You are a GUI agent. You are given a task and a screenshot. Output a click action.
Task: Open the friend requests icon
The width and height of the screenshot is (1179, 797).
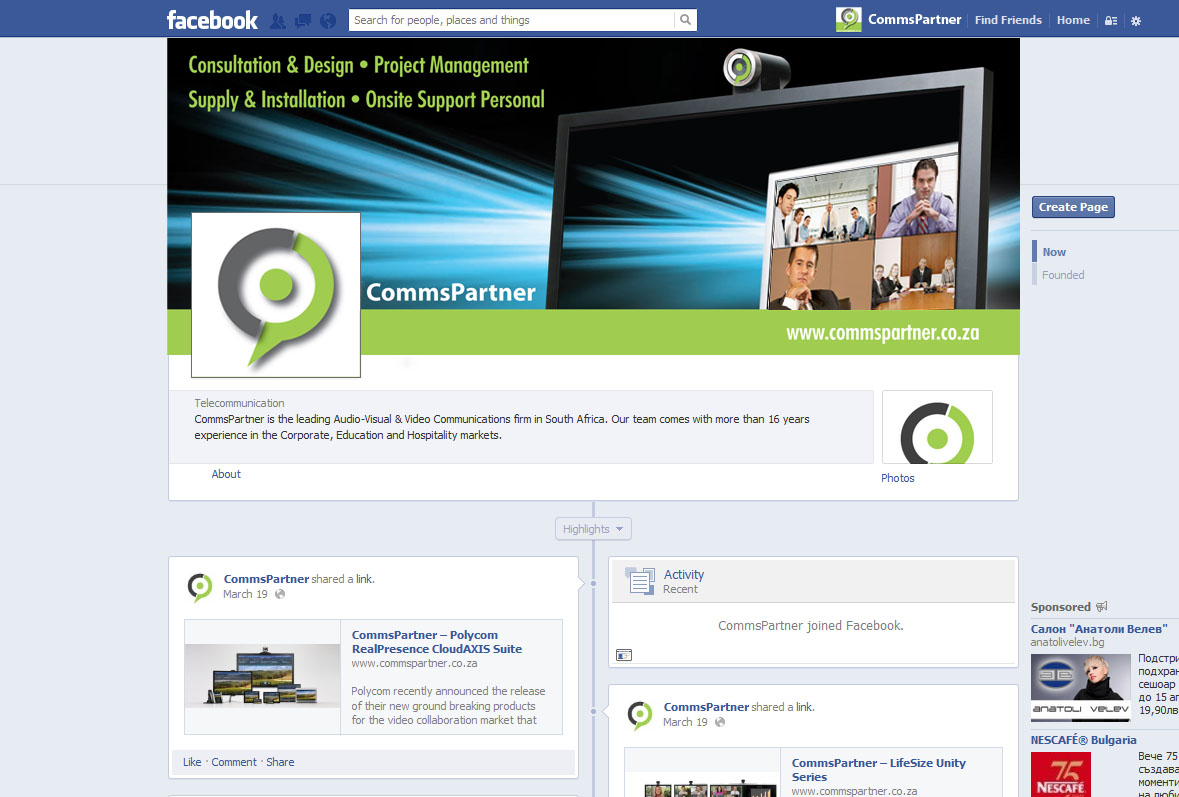(277, 20)
